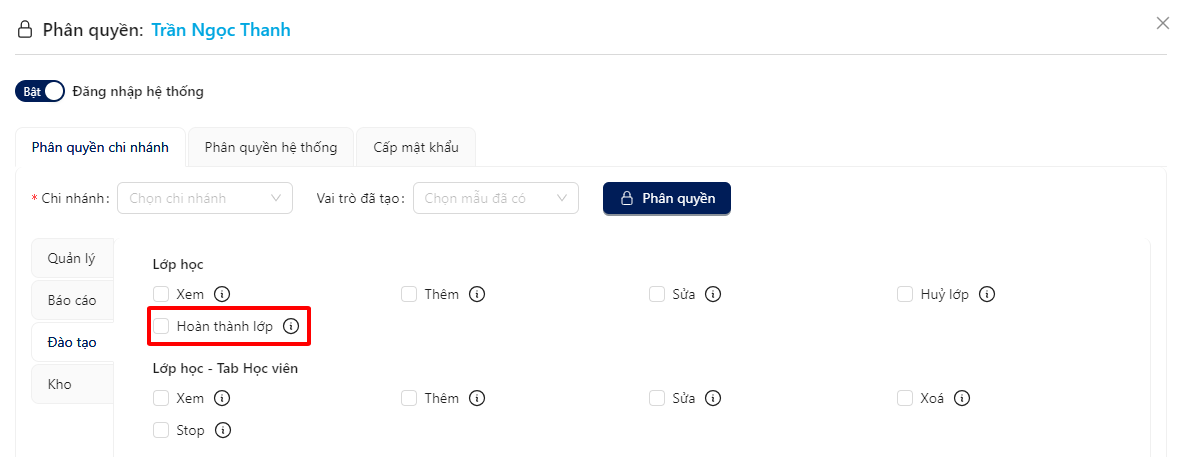The height and width of the screenshot is (457, 1179).
Task: Click info icon next to Xoá
Action: pos(962,398)
